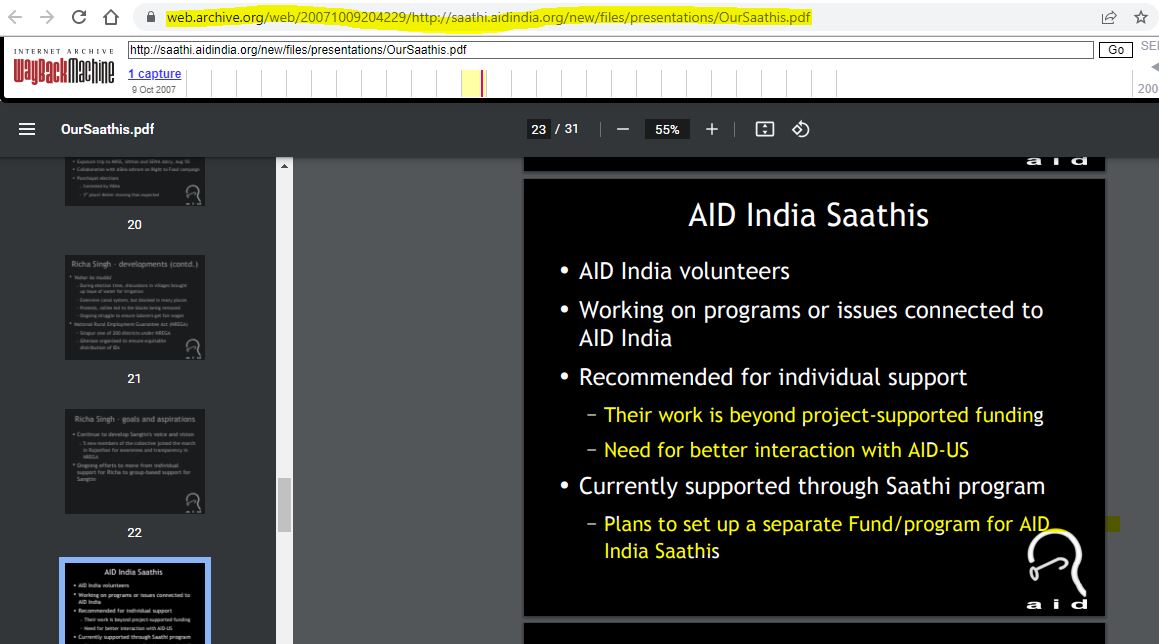Rotate the PDF counterclockwise
Screen dimensions: 1159x644
(x=801, y=129)
